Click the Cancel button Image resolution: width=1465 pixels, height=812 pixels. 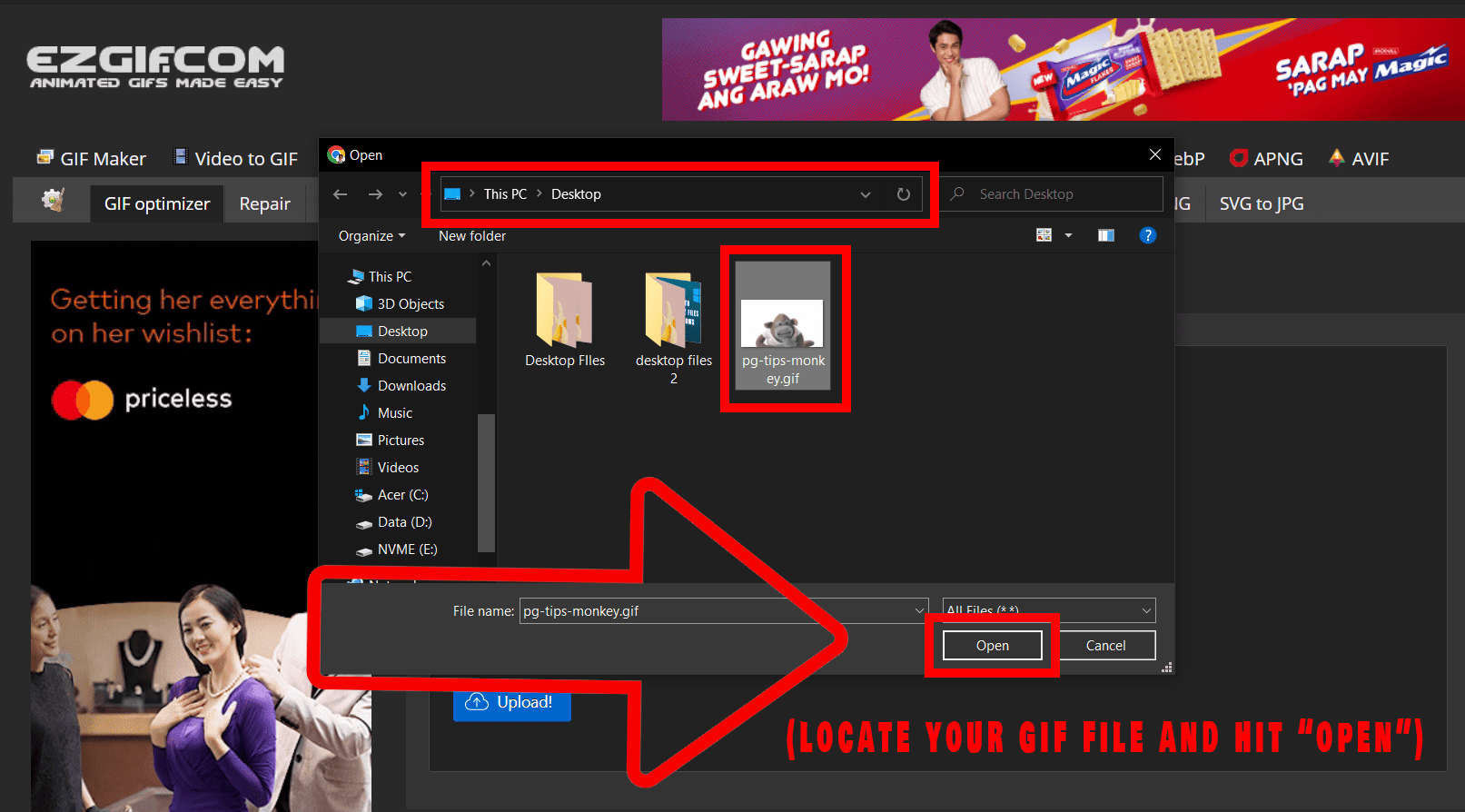pos(1105,645)
